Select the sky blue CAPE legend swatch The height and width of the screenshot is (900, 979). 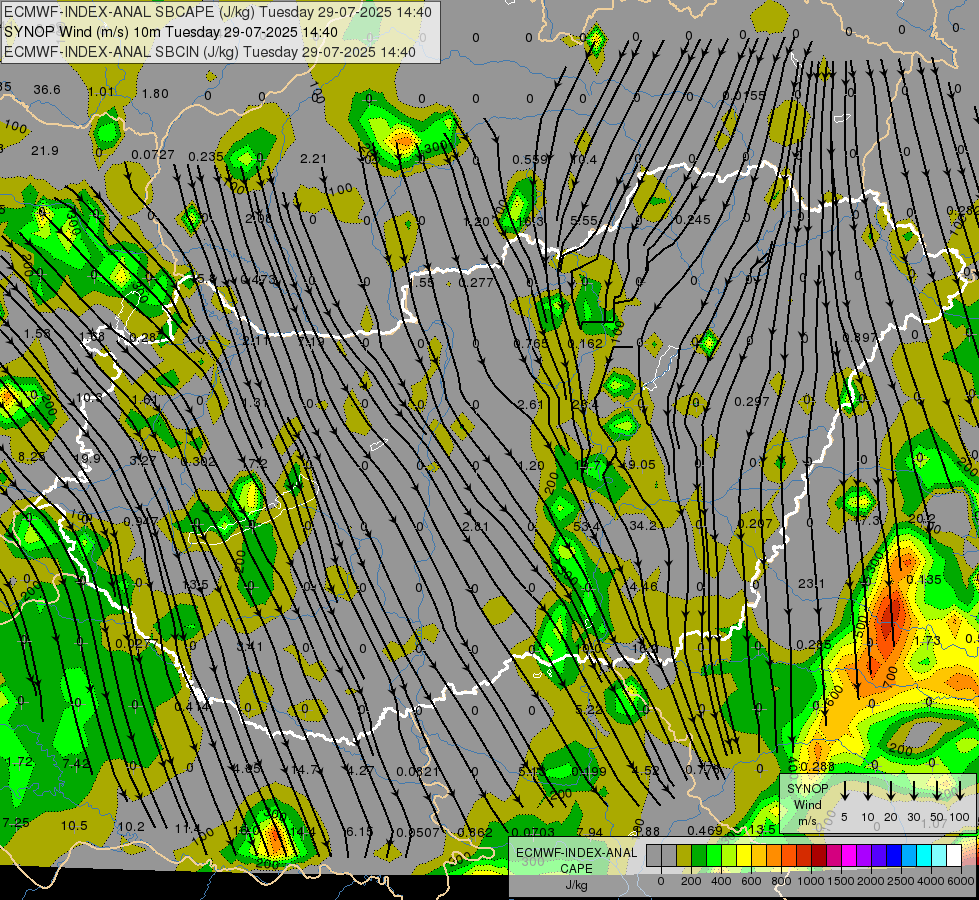click(x=908, y=855)
